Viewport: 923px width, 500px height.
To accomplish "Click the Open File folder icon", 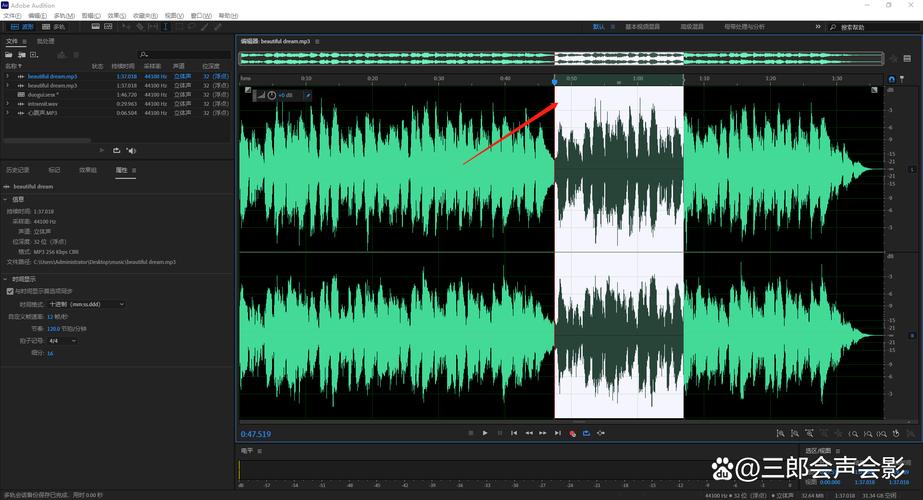I will 9,55.
